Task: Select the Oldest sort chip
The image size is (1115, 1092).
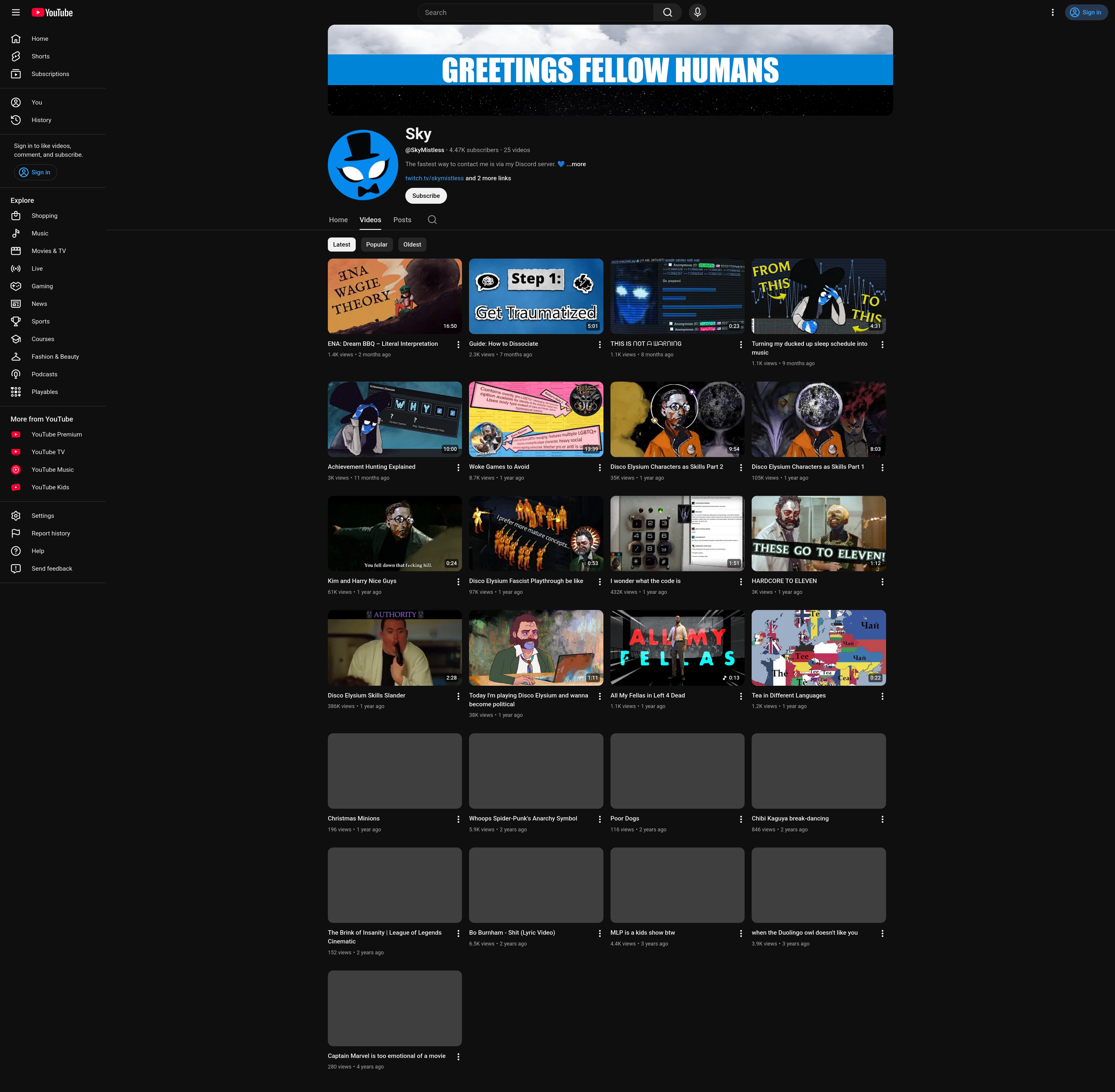Action: pyautogui.click(x=412, y=244)
